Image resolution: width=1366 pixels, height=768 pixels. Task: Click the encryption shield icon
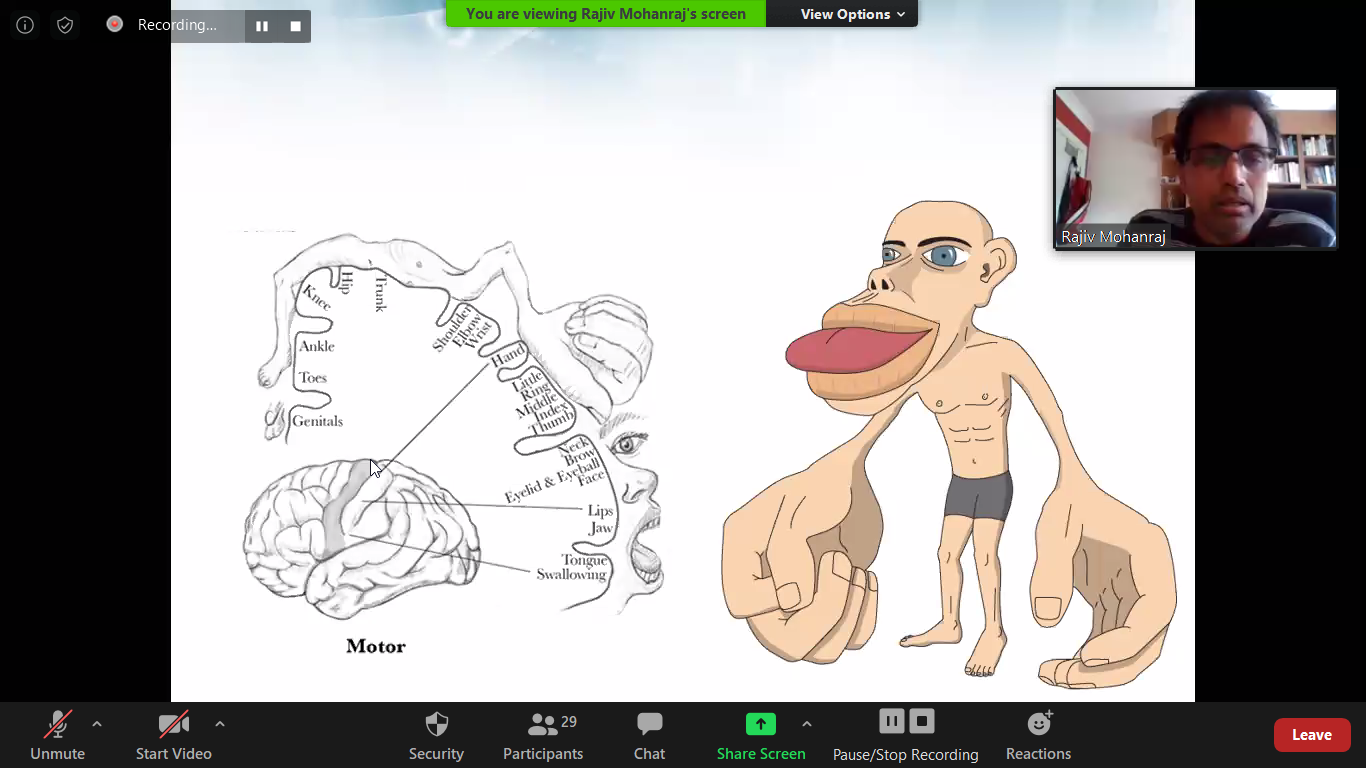tap(65, 25)
